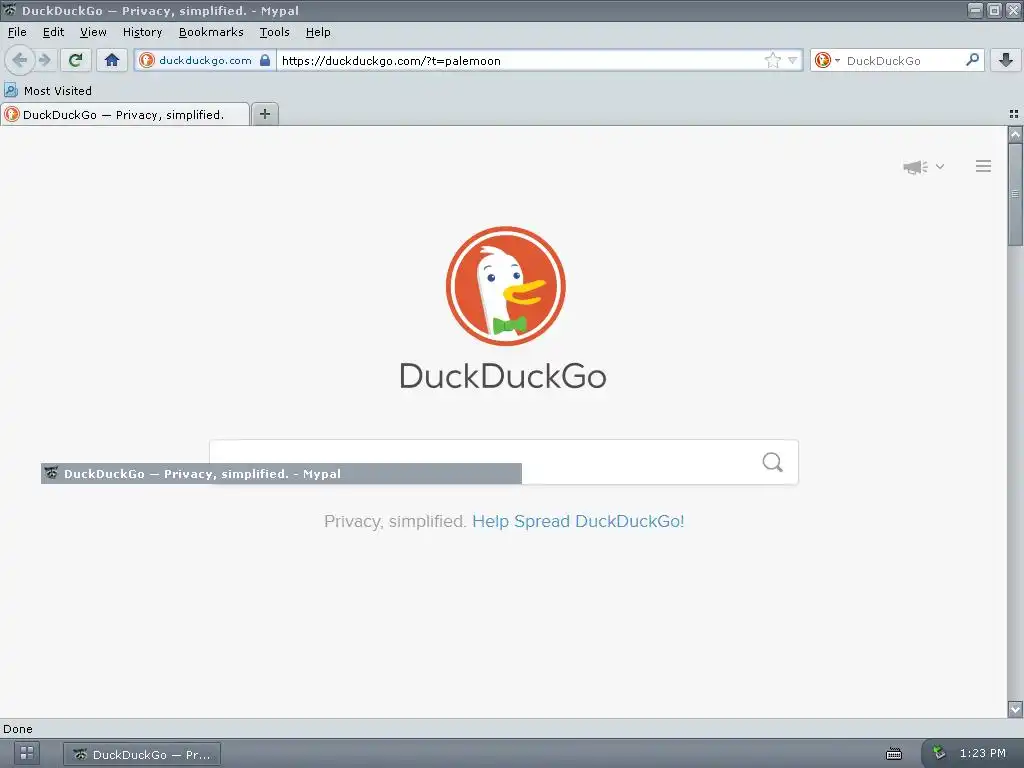The width and height of the screenshot is (1024, 768).
Task: Click the Done status bar text
Action: click(18, 729)
